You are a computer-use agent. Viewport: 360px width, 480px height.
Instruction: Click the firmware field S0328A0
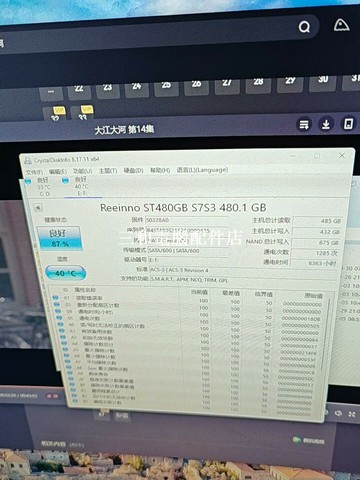pos(187,220)
